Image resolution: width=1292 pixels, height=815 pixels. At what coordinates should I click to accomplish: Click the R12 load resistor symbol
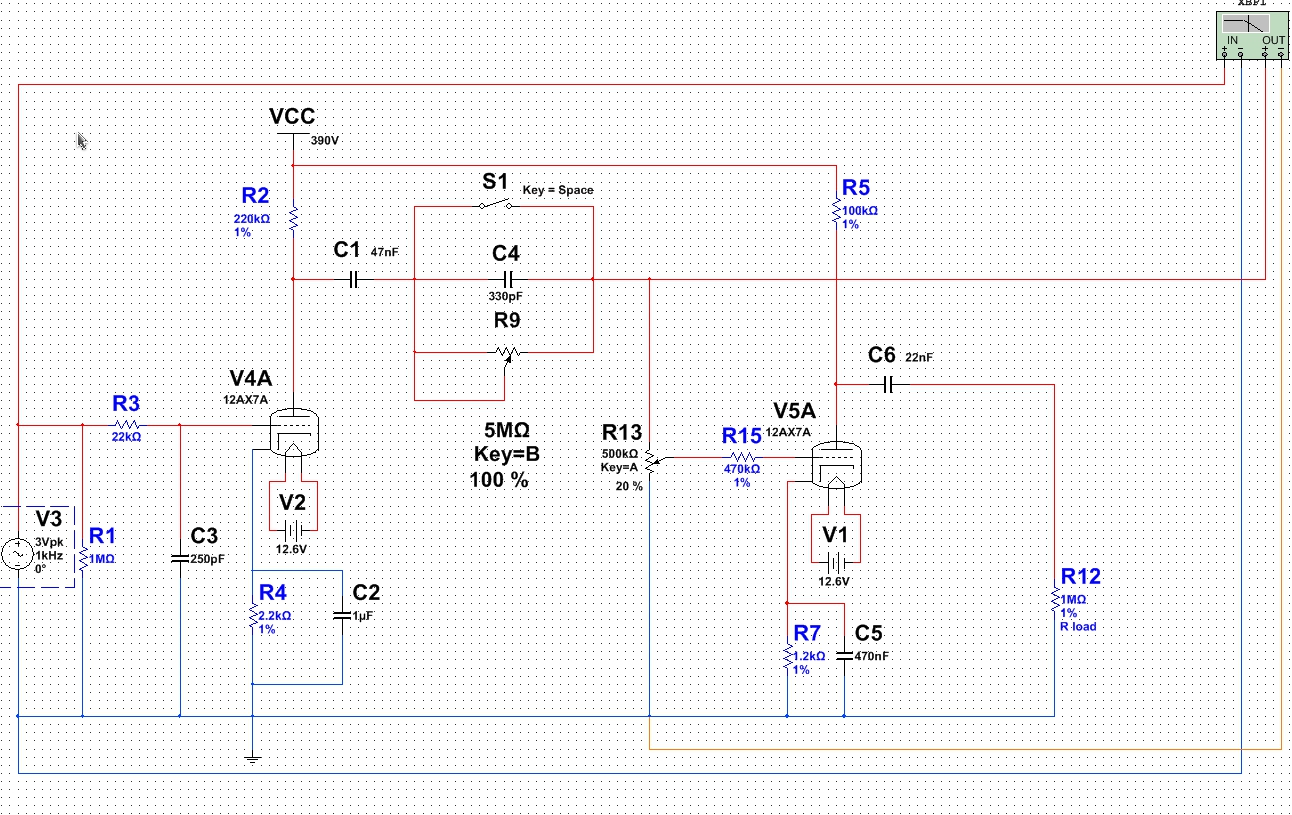pyautogui.click(x=1054, y=600)
